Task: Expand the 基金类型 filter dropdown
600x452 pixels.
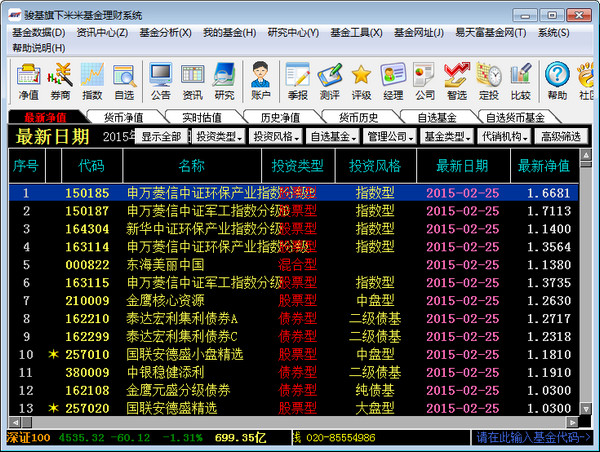Action: coord(447,136)
